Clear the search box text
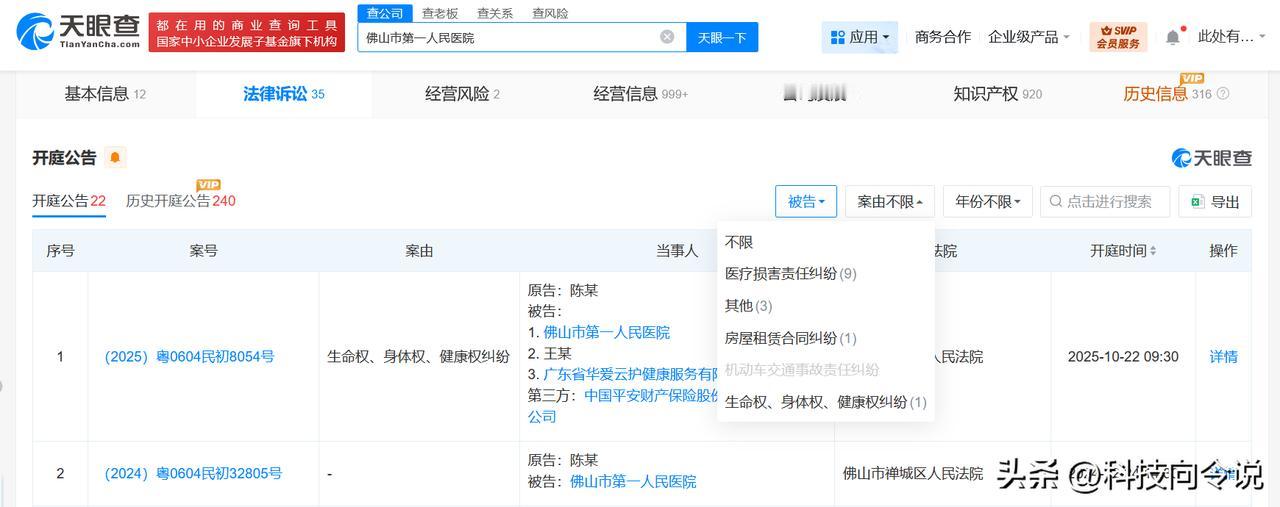This screenshot has width=1280, height=507. coord(667,37)
